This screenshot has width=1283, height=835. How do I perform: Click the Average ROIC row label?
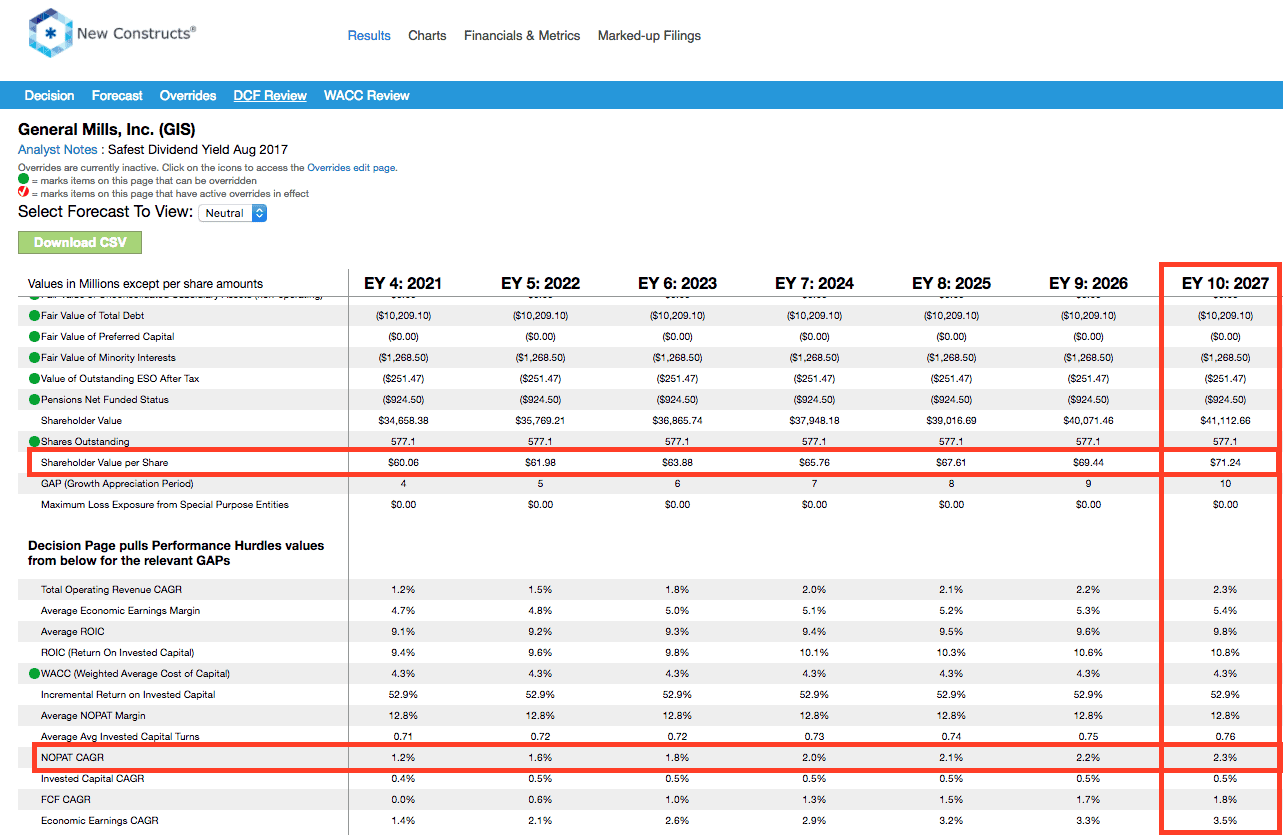pyautogui.click(x=72, y=631)
